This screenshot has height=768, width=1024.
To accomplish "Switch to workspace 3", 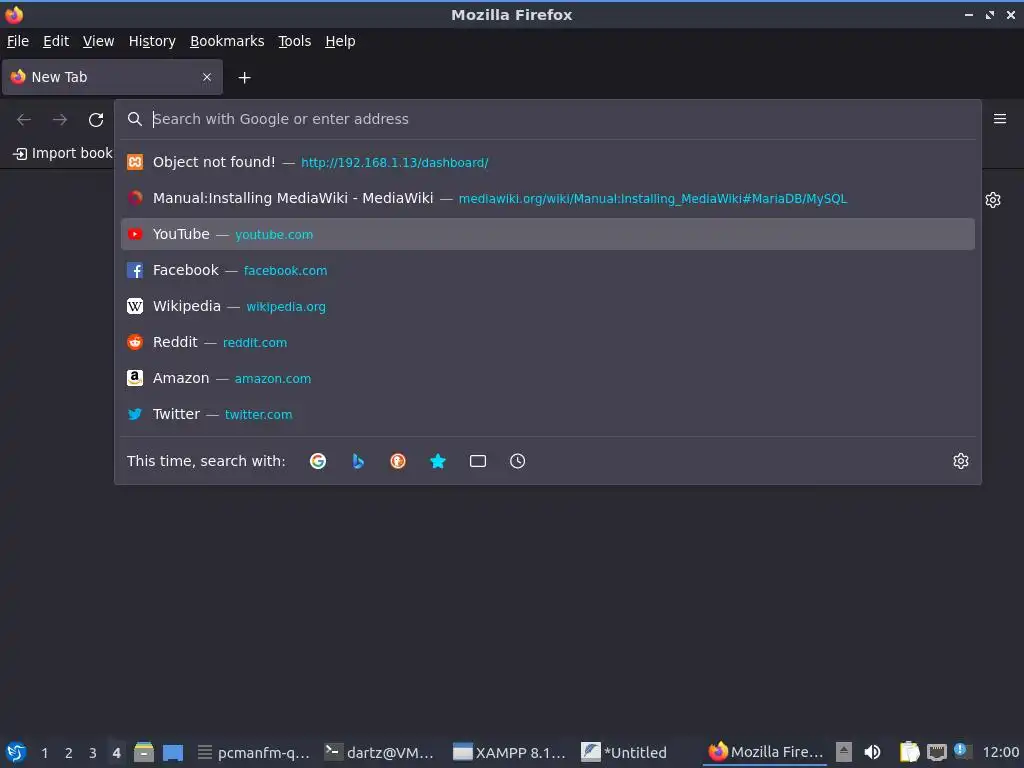I will 93,753.
